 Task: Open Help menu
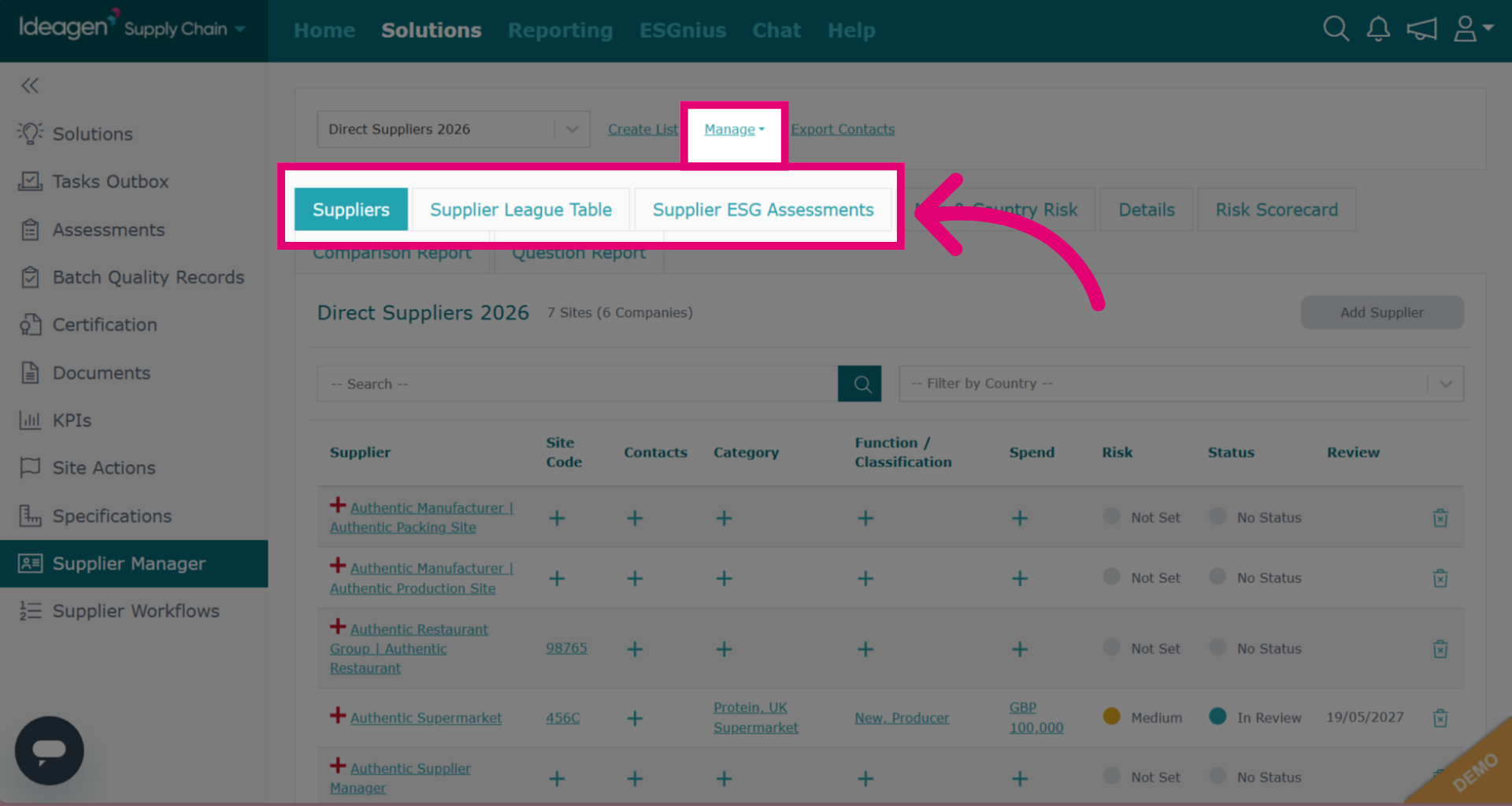pos(851,30)
